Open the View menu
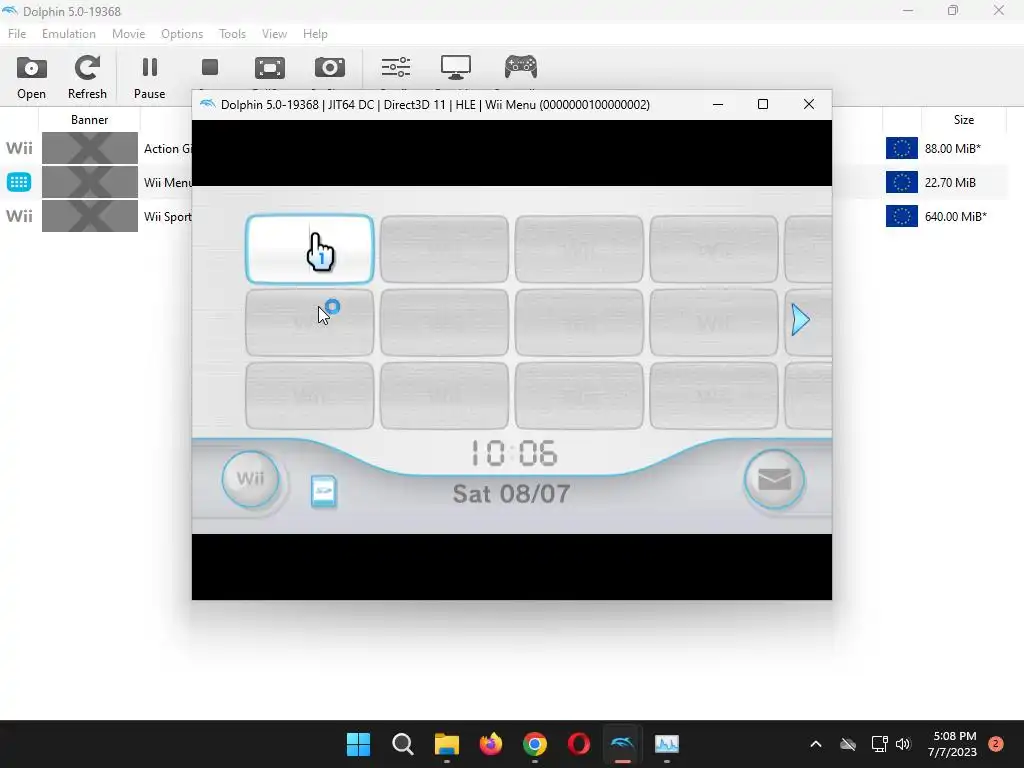The width and height of the screenshot is (1024, 768). [x=274, y=34]
